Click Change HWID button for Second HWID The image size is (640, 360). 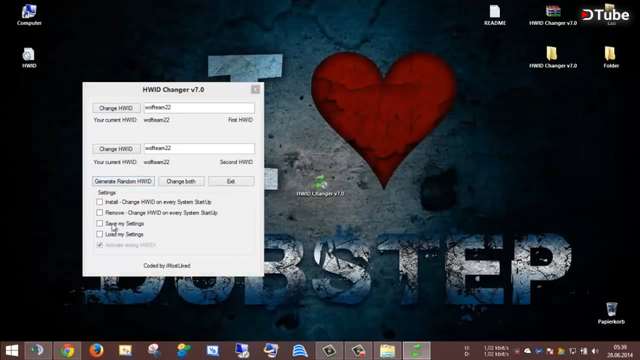pyautogui.click(x=116, y=149)
